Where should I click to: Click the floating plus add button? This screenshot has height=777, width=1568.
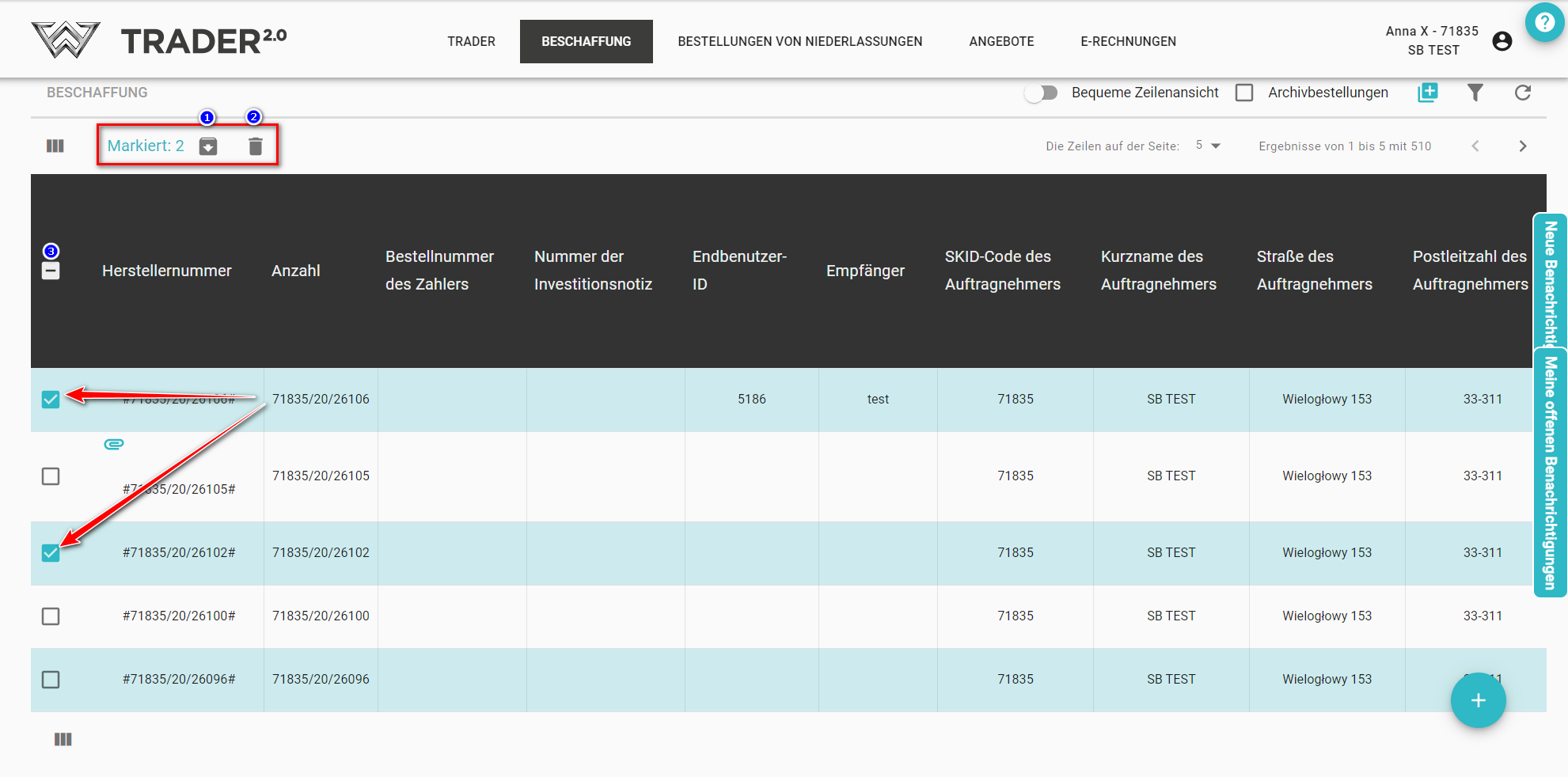coord(1478,700)
